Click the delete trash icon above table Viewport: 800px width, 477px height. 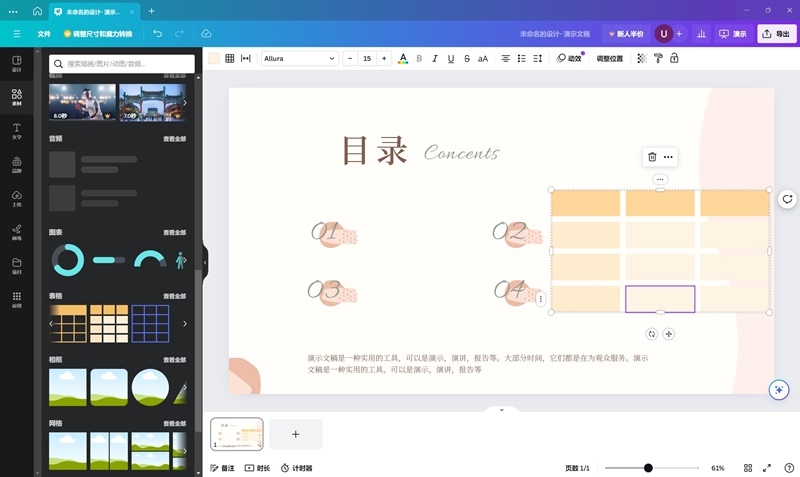point(652,157)
